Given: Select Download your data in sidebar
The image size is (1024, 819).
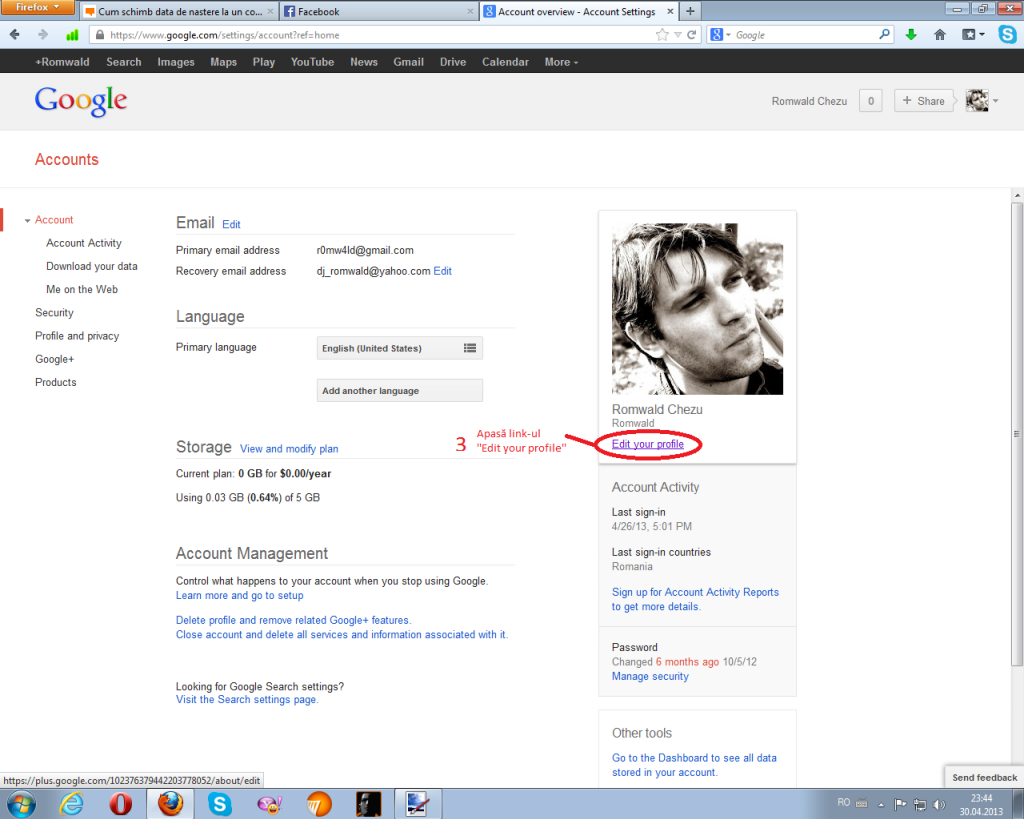Looking at the screenshot, I should pyautogui.click(x=91, y=266).
